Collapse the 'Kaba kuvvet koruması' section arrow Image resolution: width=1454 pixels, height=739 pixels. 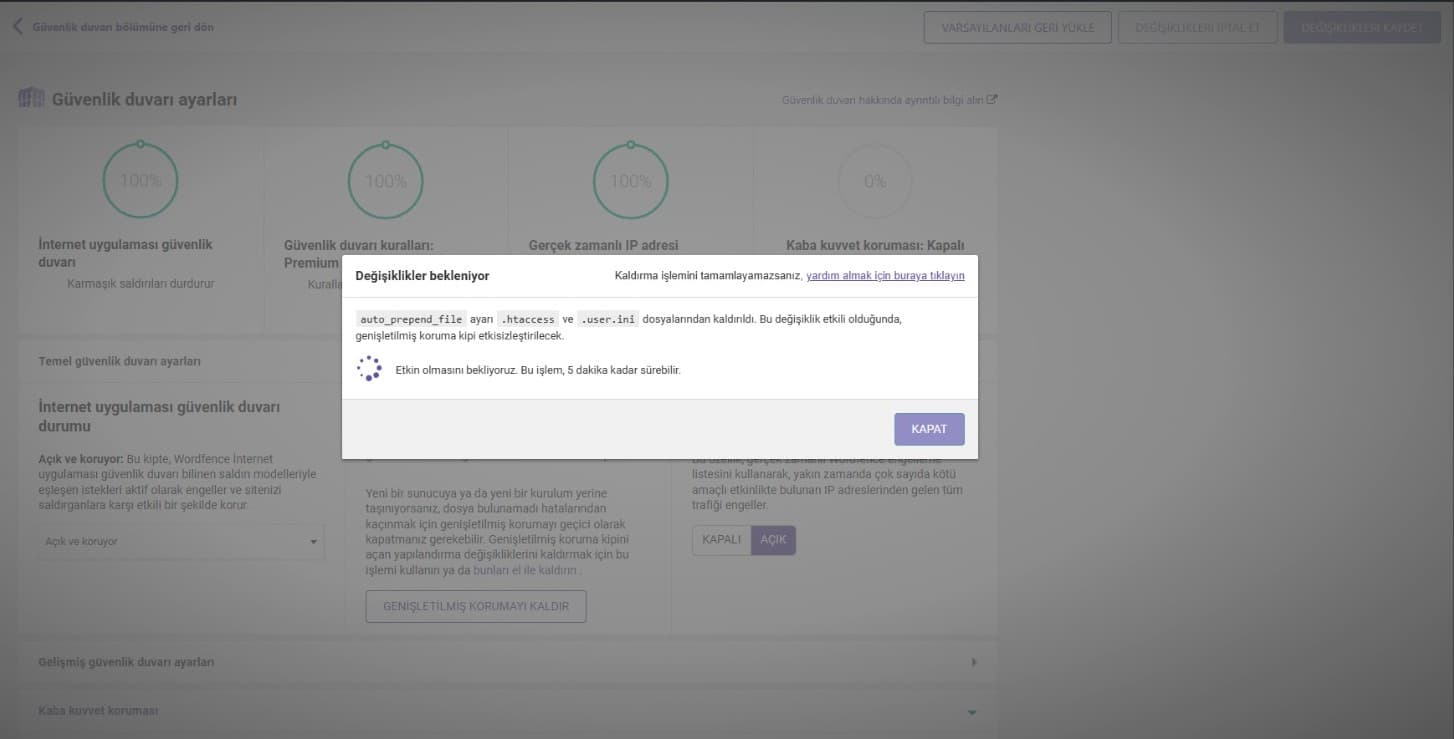[x=971, y=711]
